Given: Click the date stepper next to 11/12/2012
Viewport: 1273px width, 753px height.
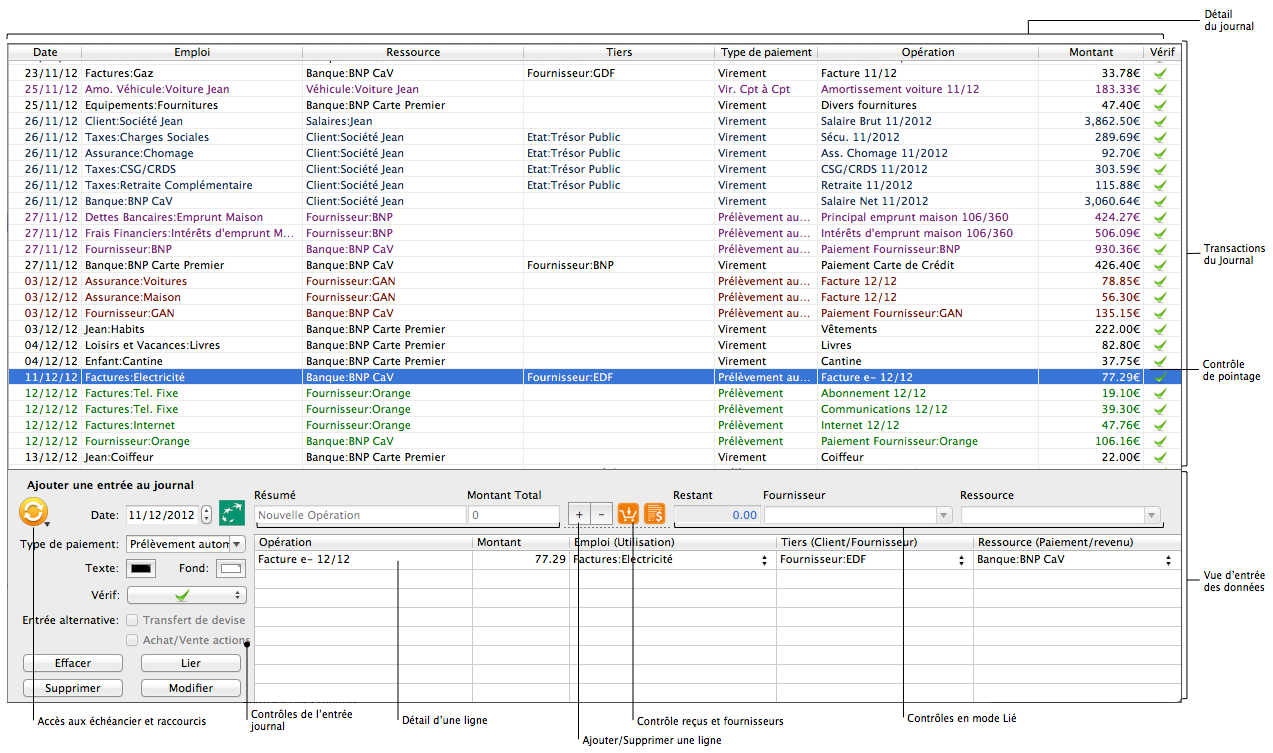Looking at the screenshot, I should point(206,515).
